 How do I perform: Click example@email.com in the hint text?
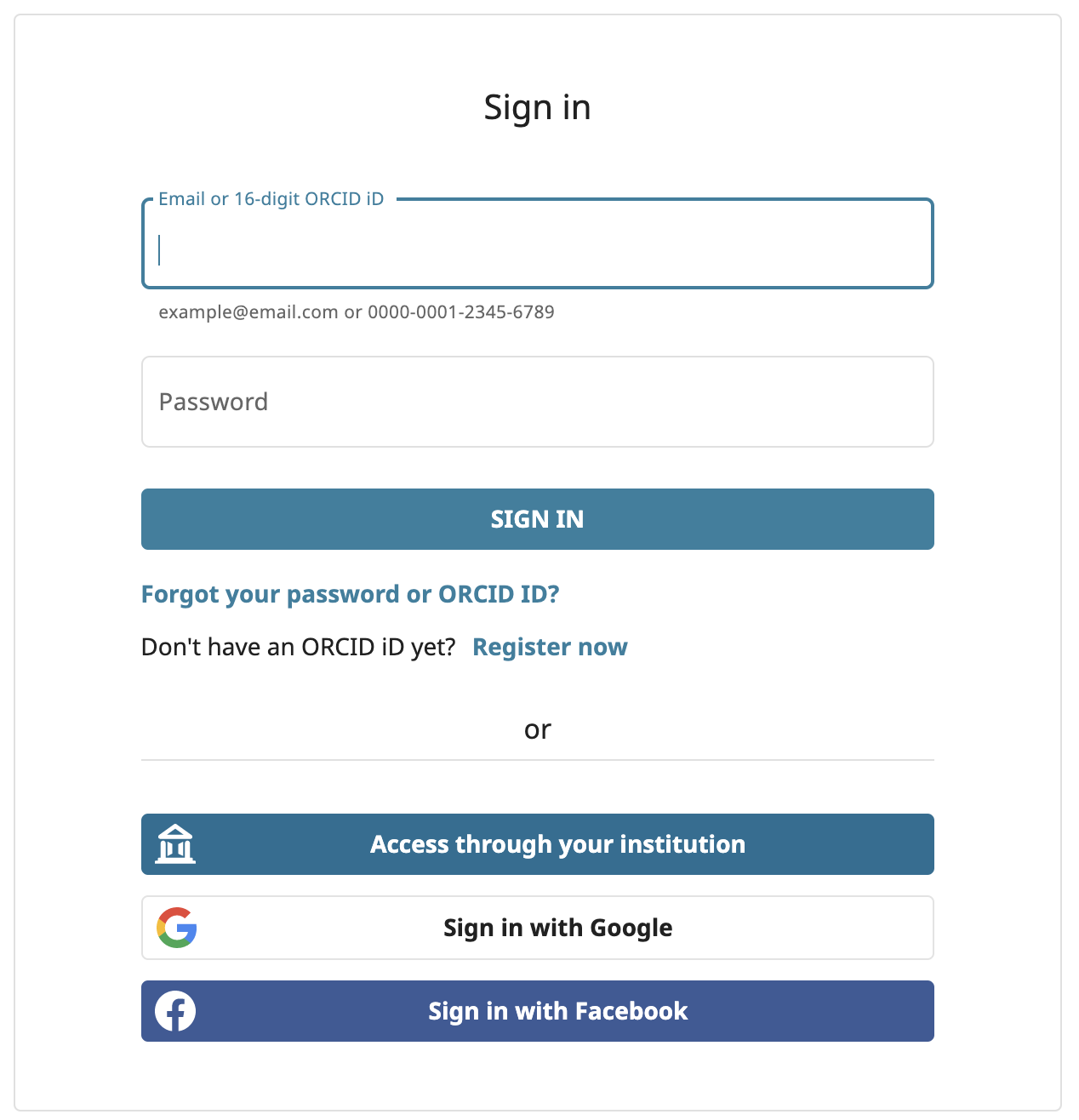(x=248, y=311)
